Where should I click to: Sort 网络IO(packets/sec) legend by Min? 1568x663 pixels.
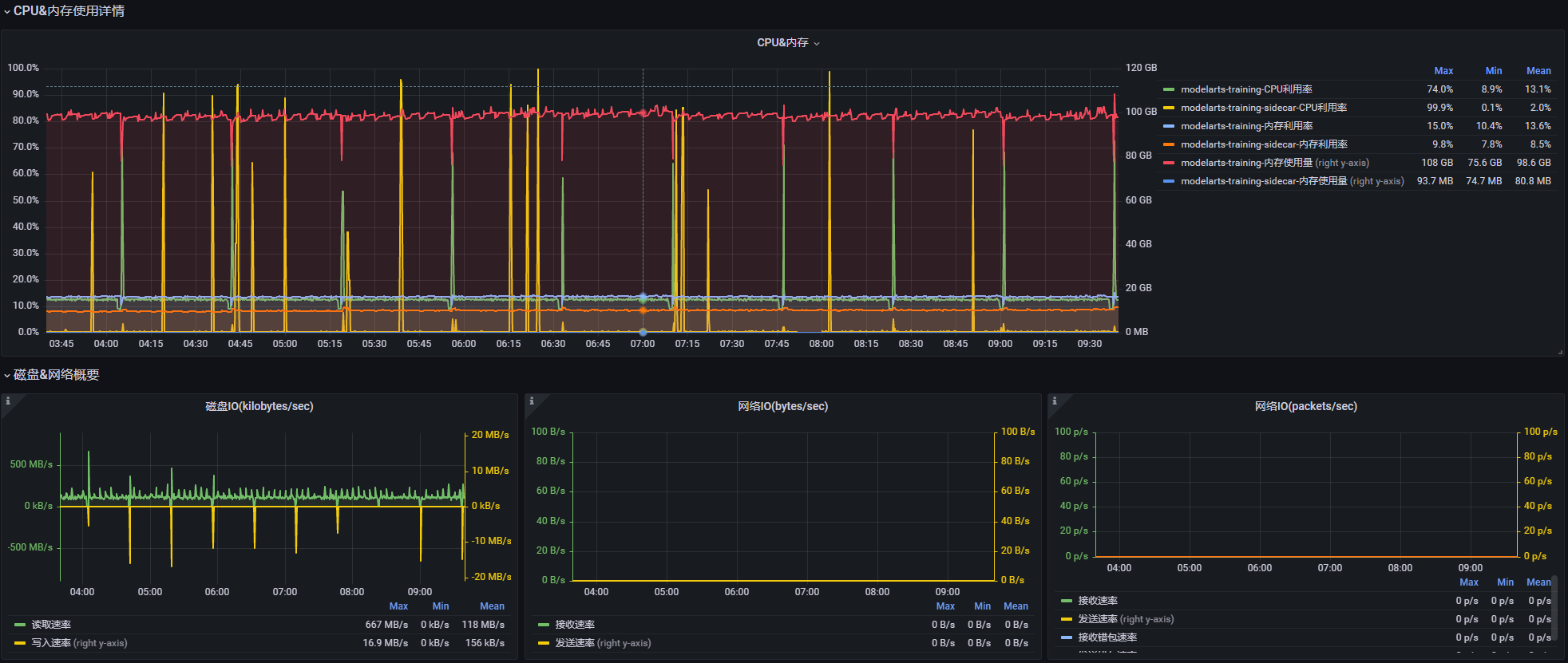pyautogui.click(x=1506, y=582)
